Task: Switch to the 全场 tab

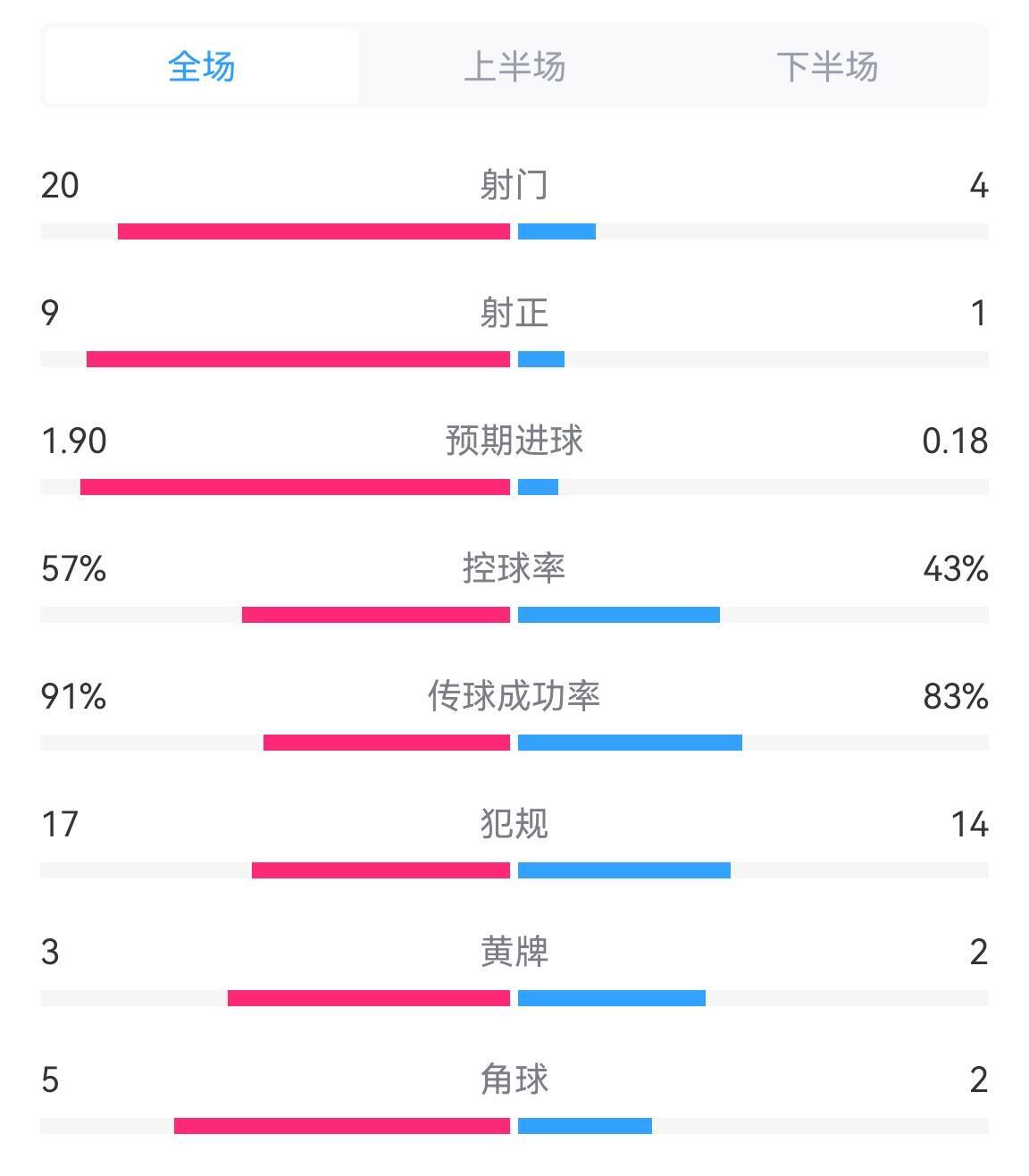Action: click(x=201, y=67)
